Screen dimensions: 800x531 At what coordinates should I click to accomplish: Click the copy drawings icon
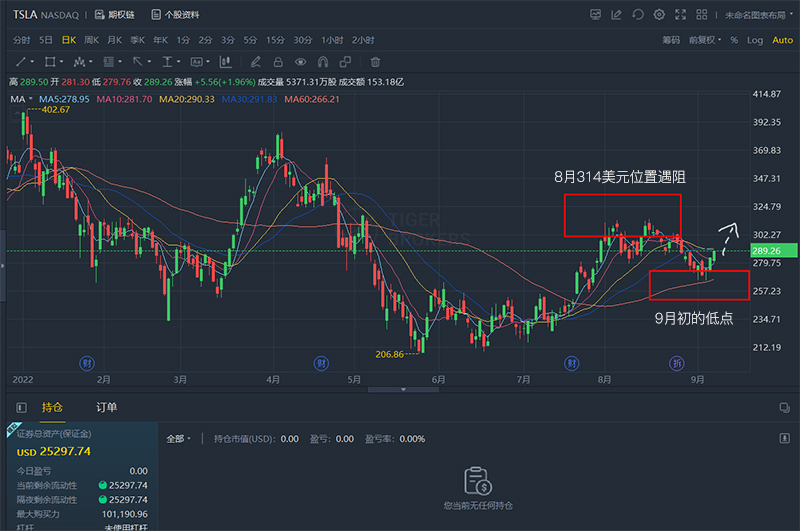click(345, 62)
